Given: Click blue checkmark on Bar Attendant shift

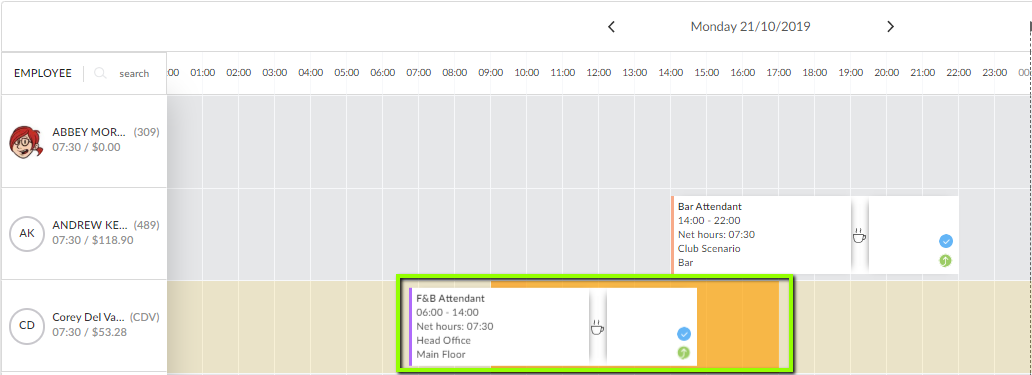Looking at the screenshot, I should (946, 241).
